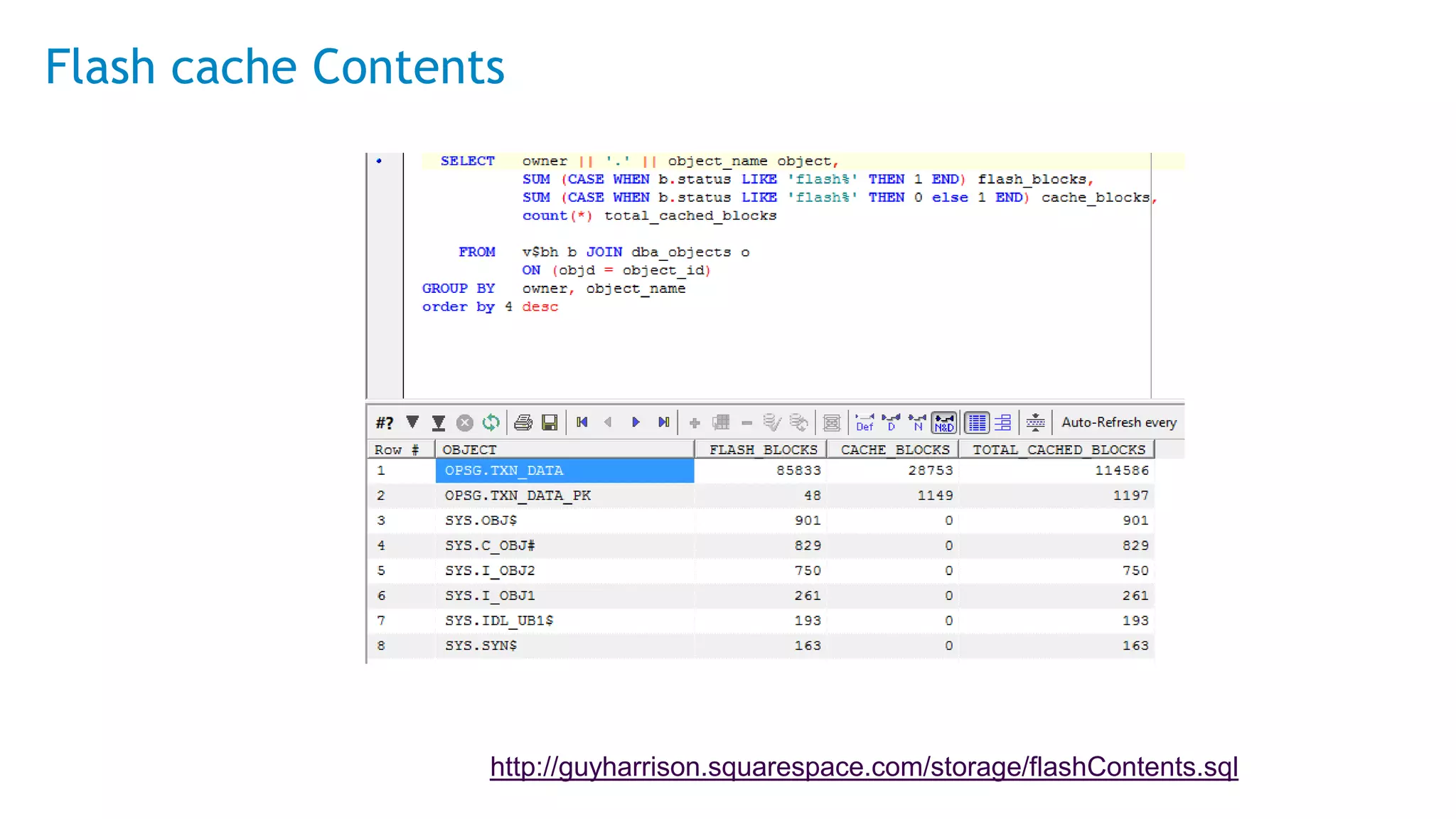Go to previous record arrow
Screen dimensions: 1456x819
[x=608, y=422]
